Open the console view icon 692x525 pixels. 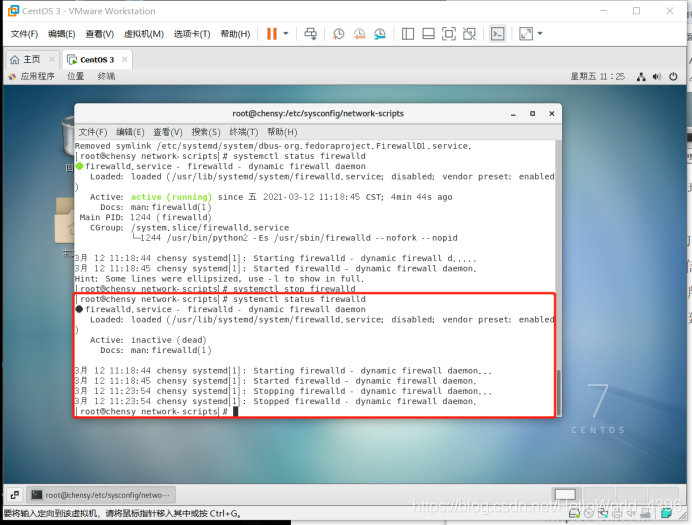[498, 34]
